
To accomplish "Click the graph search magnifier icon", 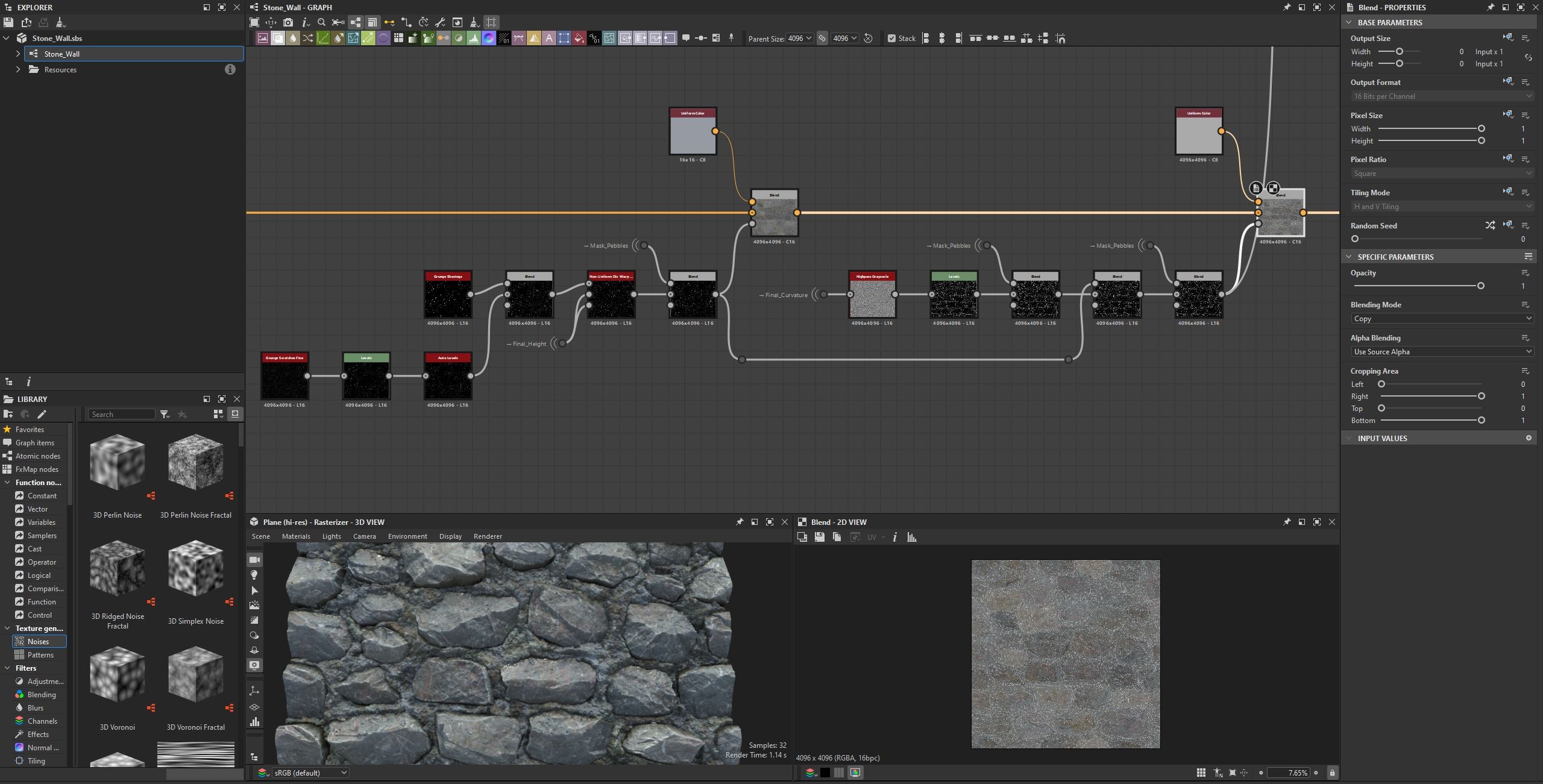I will click(x=321, y=22).
